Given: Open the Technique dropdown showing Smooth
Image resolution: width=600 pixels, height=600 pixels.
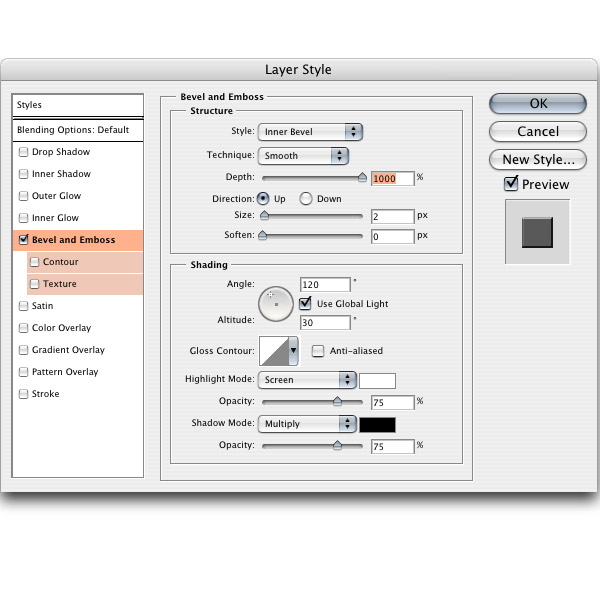Looking at the screenshot, I should click(x=303, y=156).
